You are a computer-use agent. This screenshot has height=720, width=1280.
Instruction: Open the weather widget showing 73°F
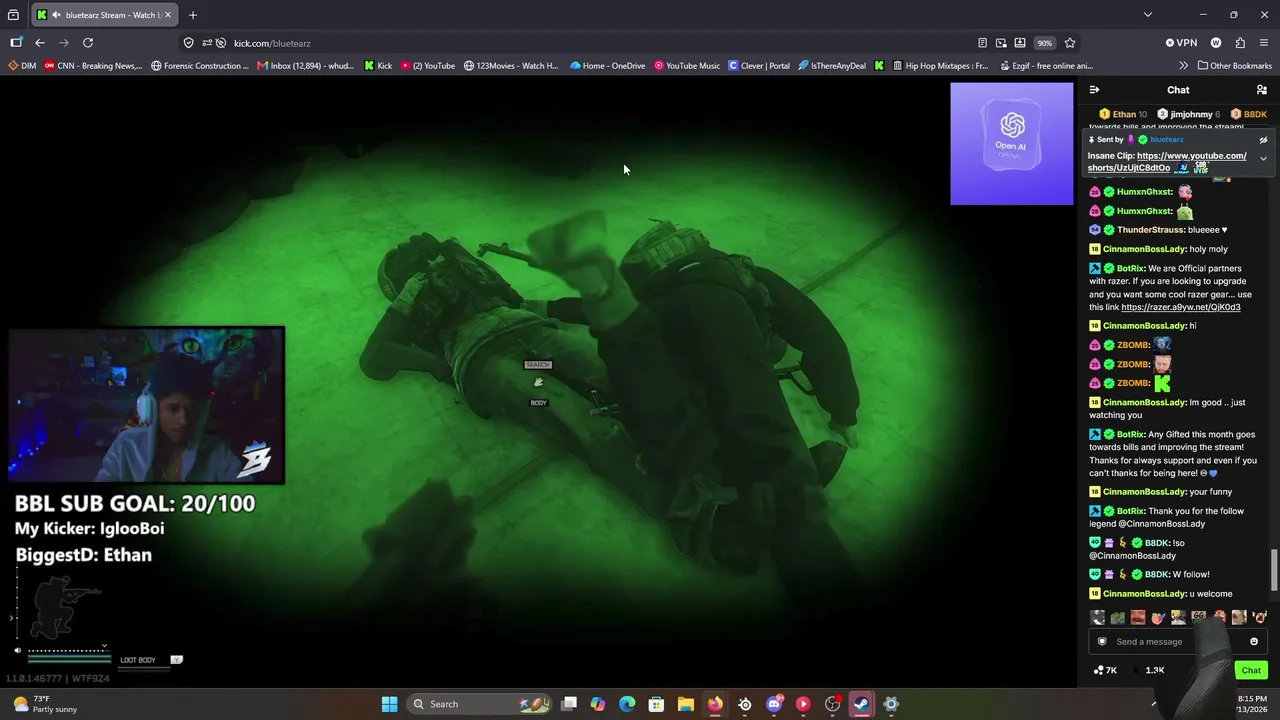[x=45, y=704]
